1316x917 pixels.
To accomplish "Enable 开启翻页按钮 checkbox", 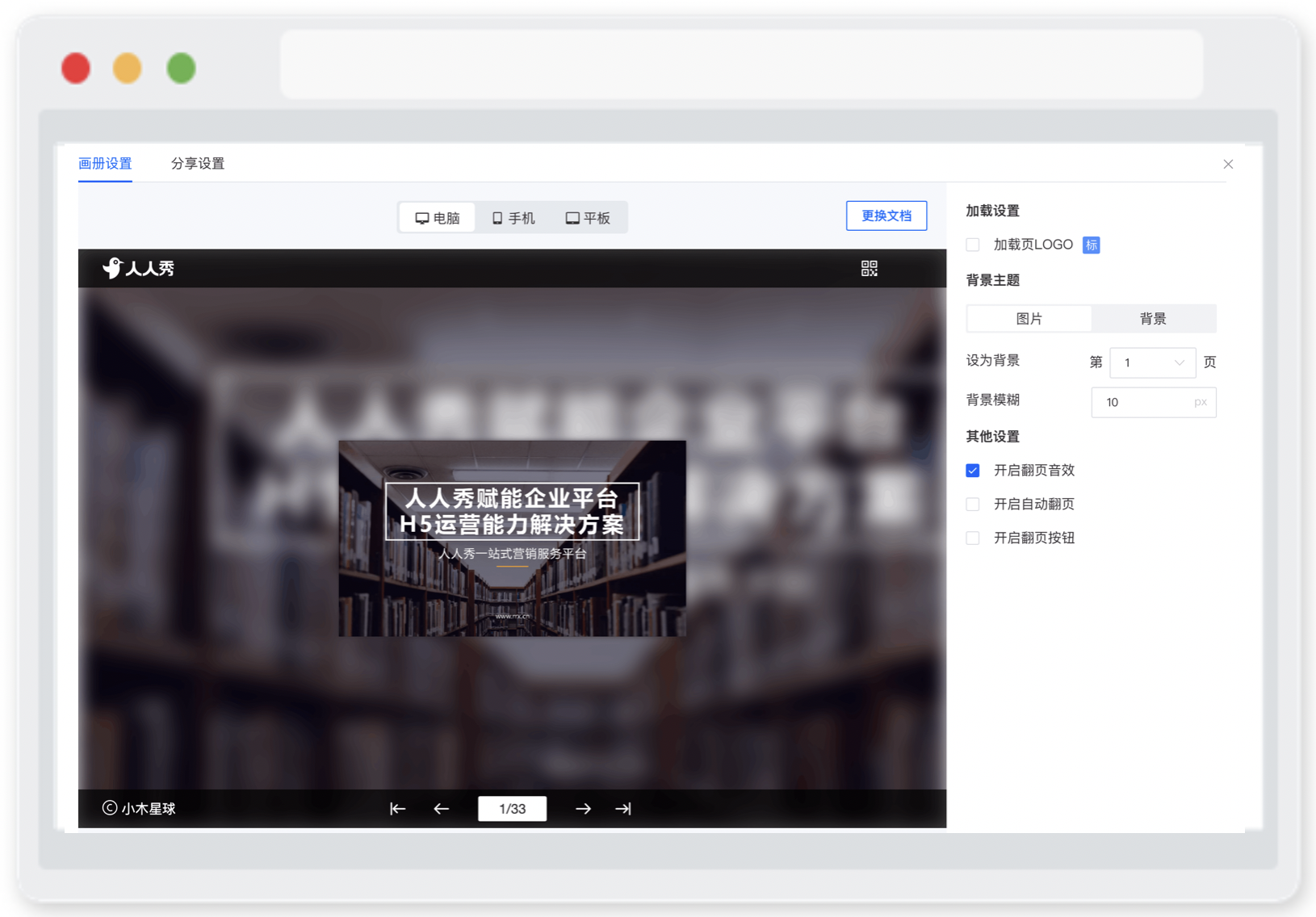I will pyautogui.click(x=973, y=538).
